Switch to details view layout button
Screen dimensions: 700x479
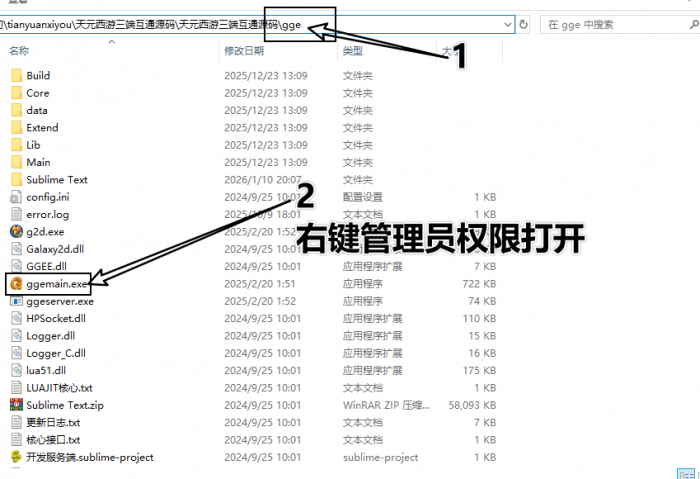coord(686,474)
